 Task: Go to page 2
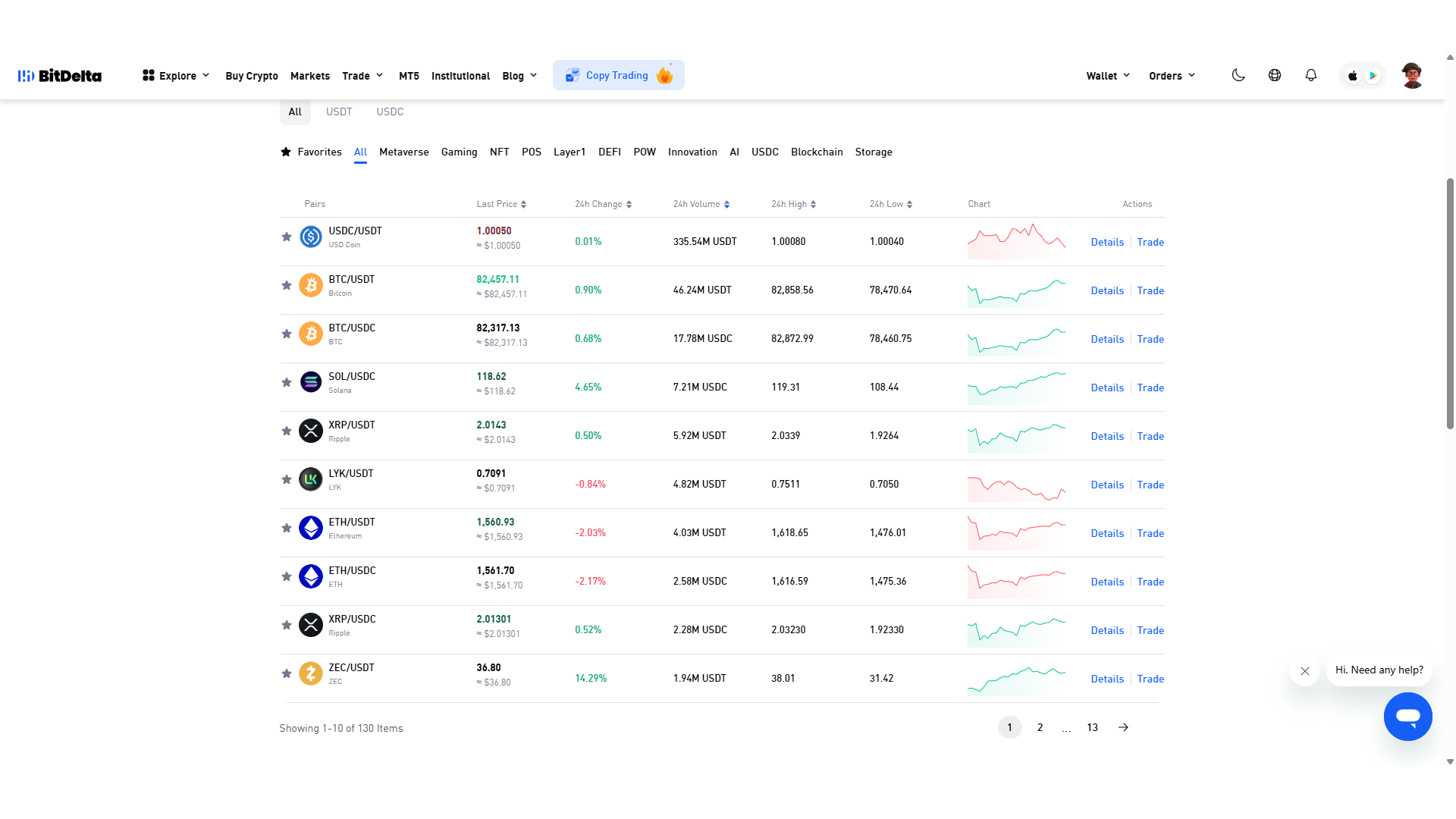click(x=1040, y=727)
